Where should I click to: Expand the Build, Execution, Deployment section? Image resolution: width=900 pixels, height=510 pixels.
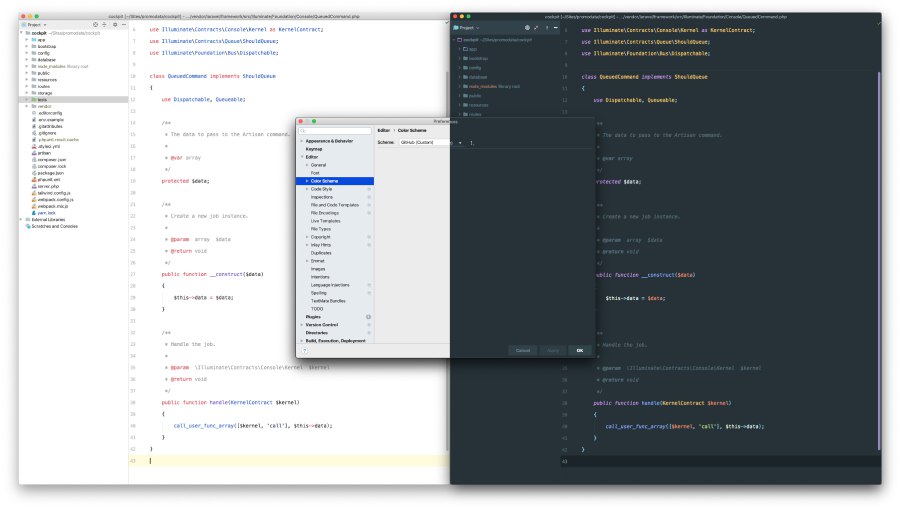(302, 341)
